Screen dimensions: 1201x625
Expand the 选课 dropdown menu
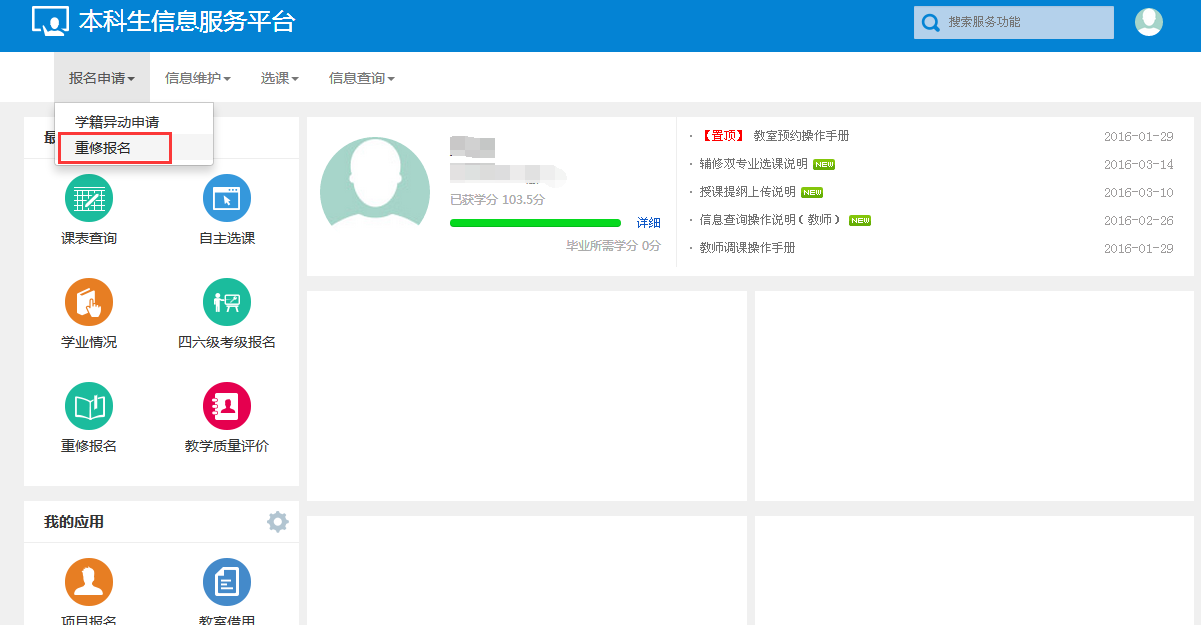(x=280, y=78)
